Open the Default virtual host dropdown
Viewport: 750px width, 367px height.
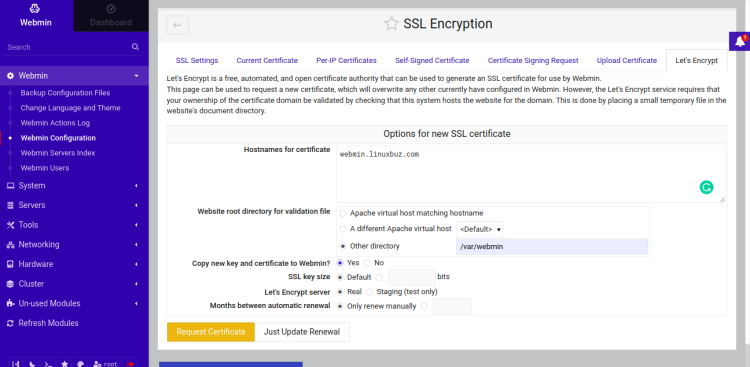pyautogui.click(x=480, y=229)
